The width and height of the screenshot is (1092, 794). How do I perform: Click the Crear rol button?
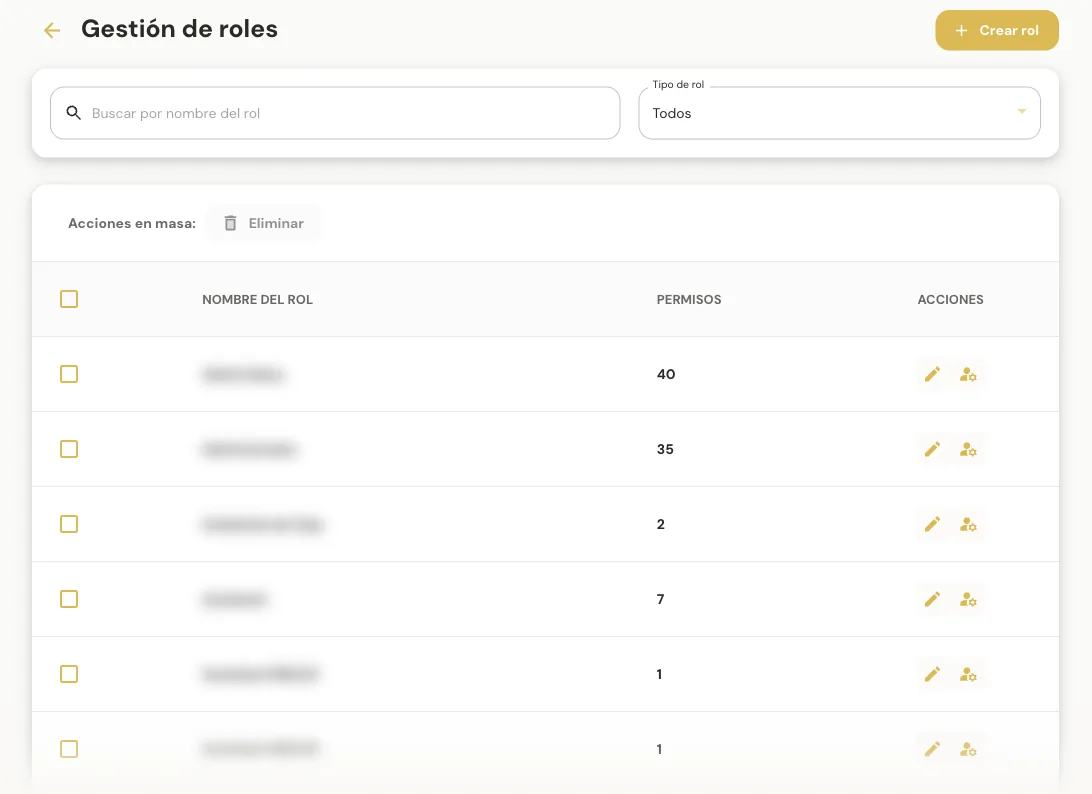(x=997, y=30)
